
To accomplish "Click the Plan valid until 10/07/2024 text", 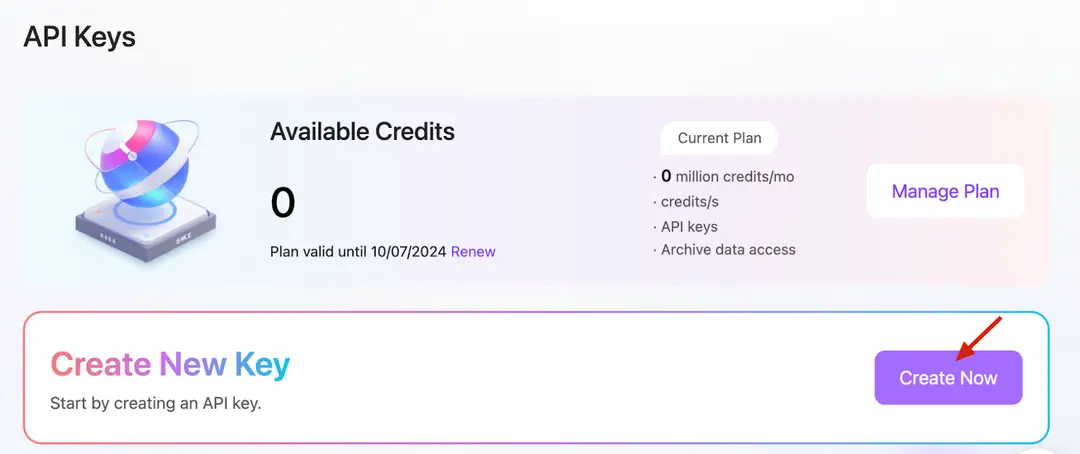I will [358, 251].
